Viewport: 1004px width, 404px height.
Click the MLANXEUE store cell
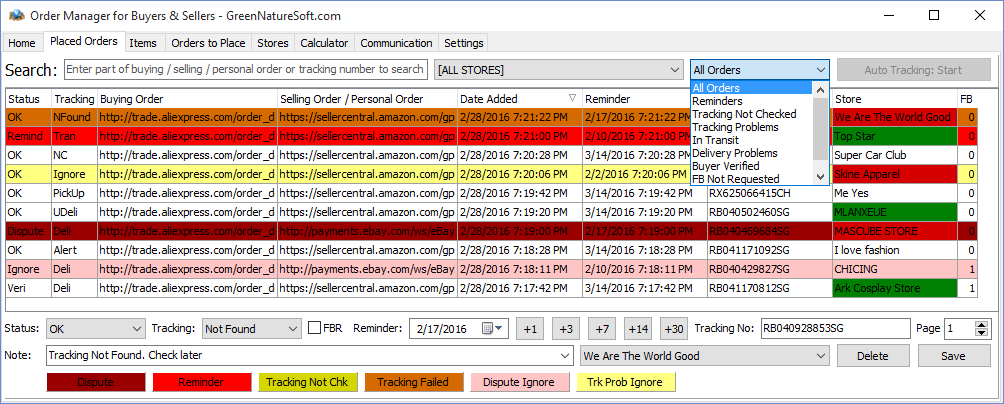(895, 212)
